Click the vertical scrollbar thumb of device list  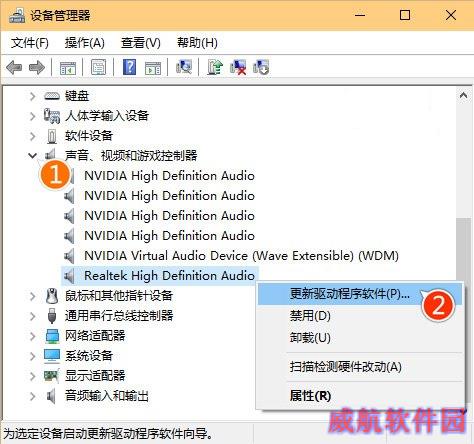[463, 249]
